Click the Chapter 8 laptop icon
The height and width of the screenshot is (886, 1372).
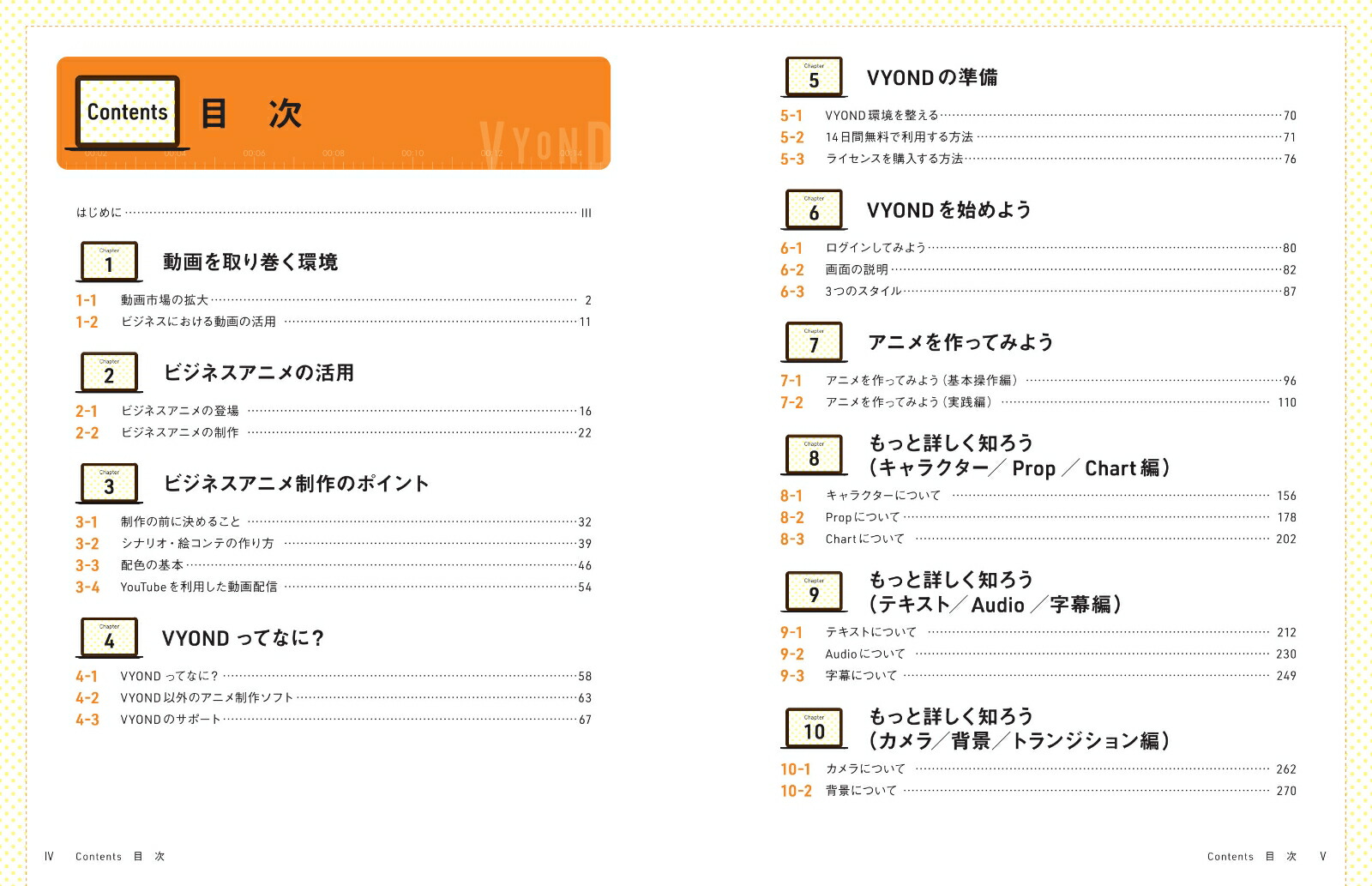click(814, 455)
